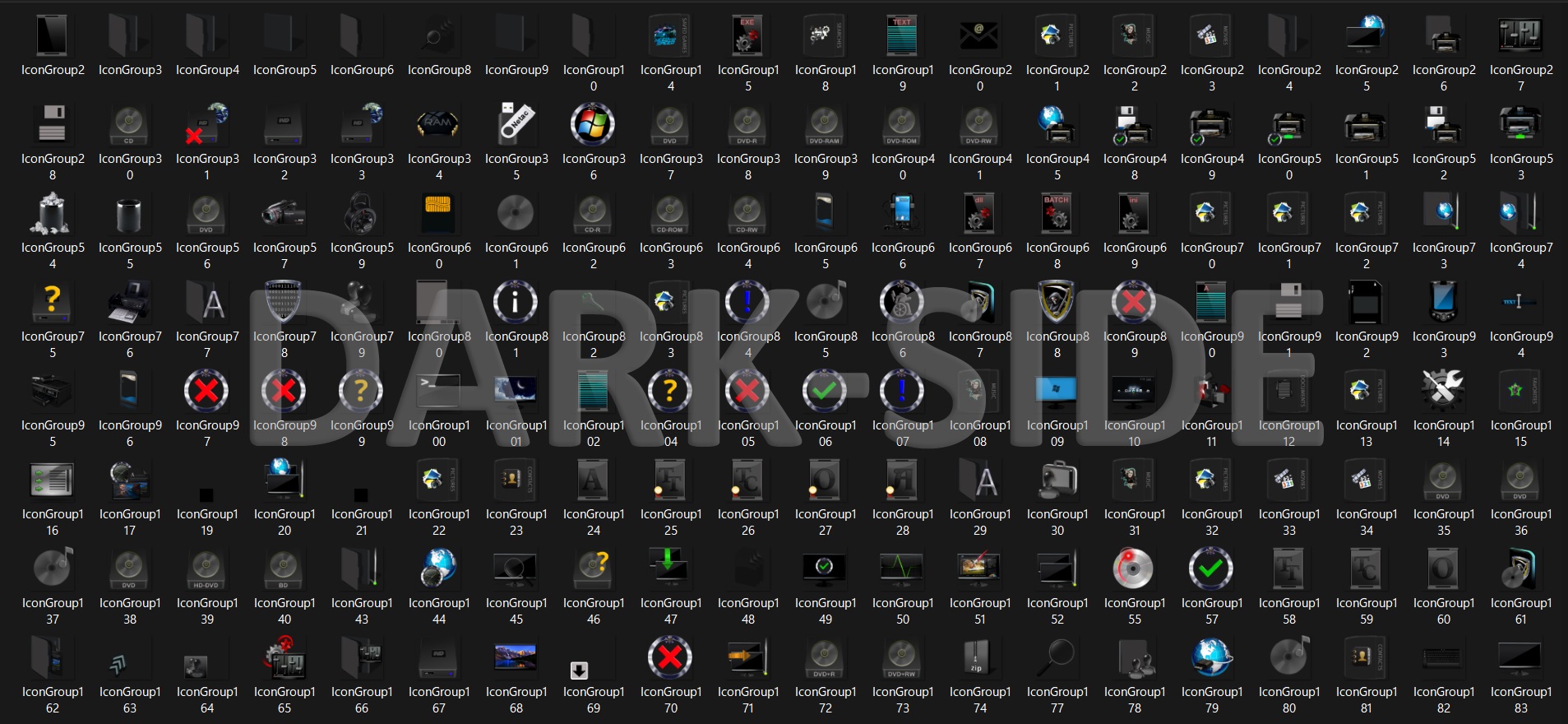Select the green download arrow icon IconGroup147
This screenshot has height=724, width=1568.
click(670, 569)
